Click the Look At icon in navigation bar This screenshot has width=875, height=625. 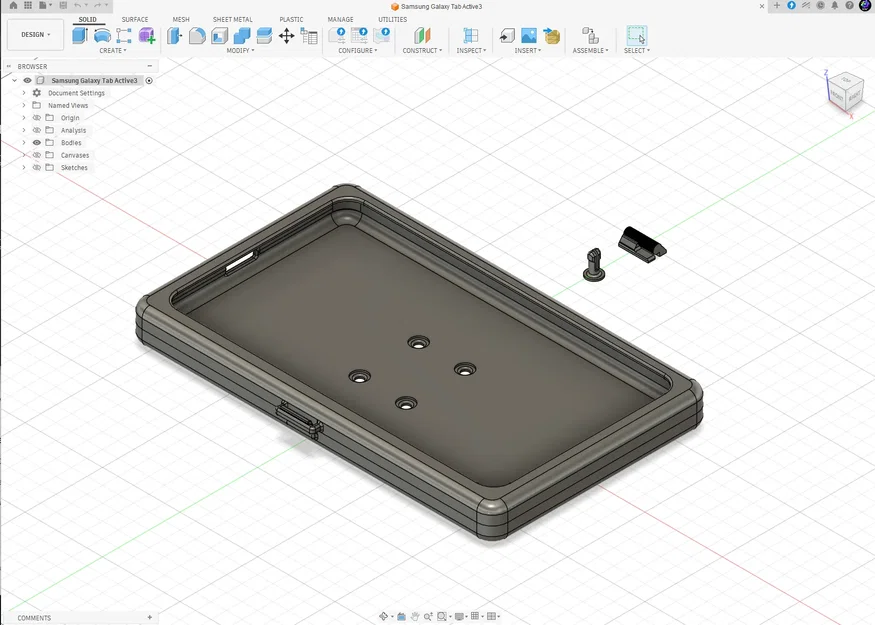(401, 616)
